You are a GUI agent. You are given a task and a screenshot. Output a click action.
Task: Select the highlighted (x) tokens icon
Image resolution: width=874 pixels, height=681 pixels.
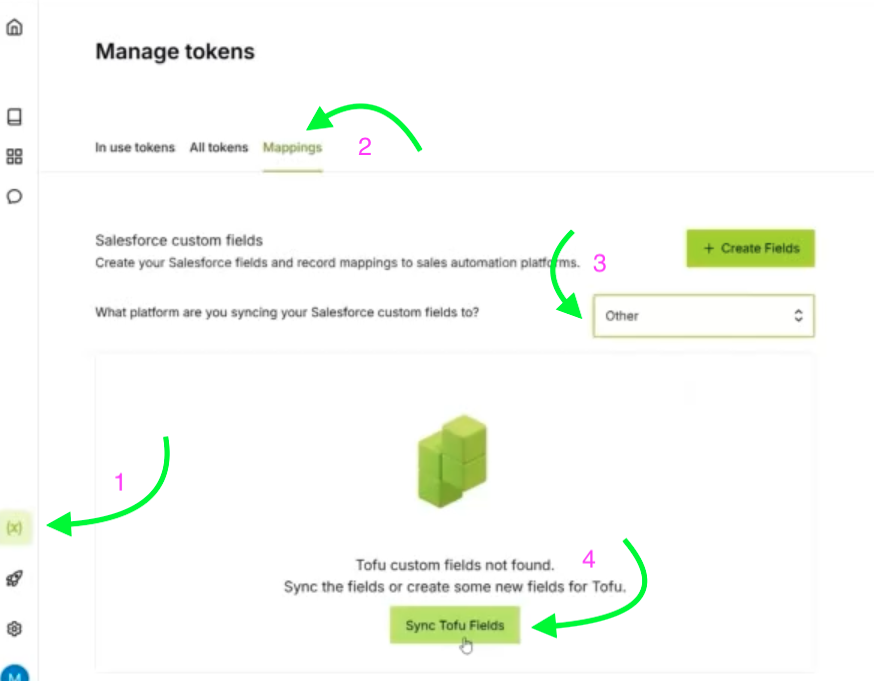[14, 527]
